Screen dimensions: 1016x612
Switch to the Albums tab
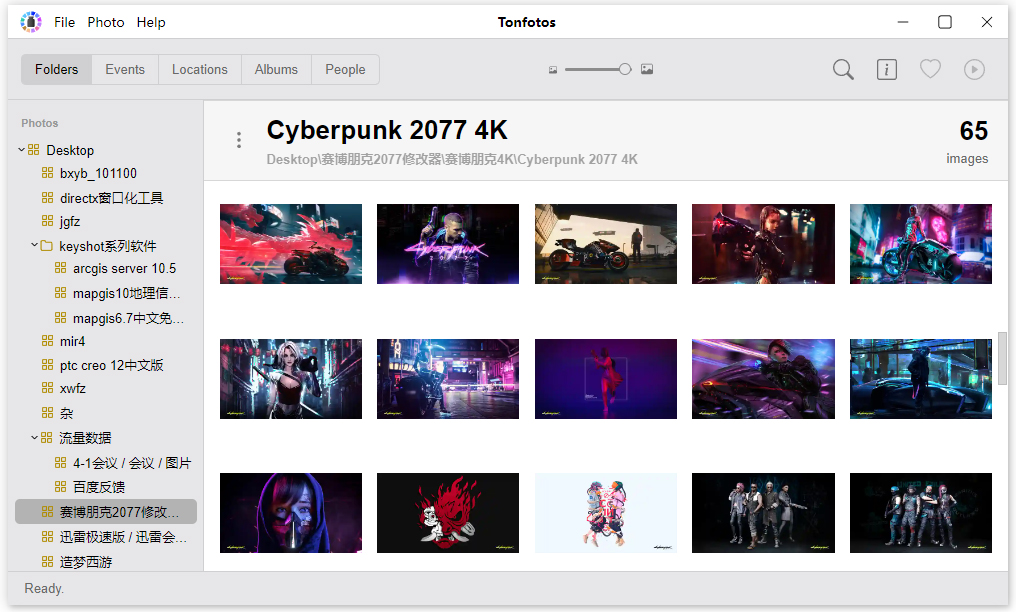[x=276, y=69]
